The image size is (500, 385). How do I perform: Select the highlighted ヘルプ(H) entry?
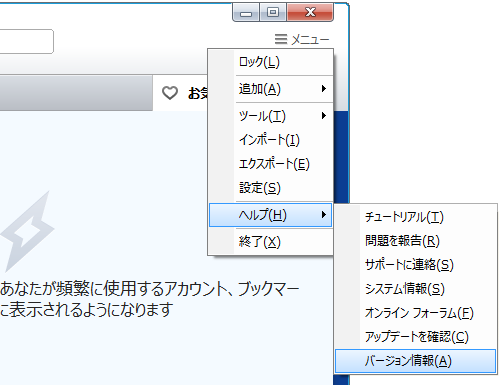click(271, 215)
